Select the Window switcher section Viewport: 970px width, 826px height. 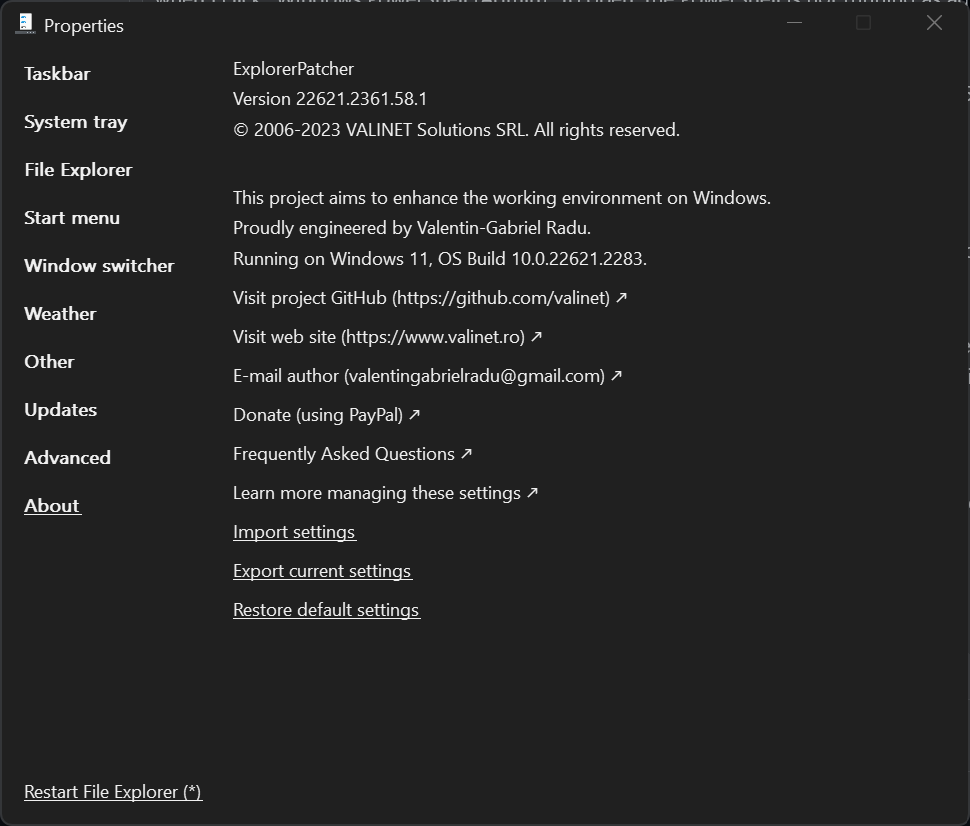click(98, 265)
